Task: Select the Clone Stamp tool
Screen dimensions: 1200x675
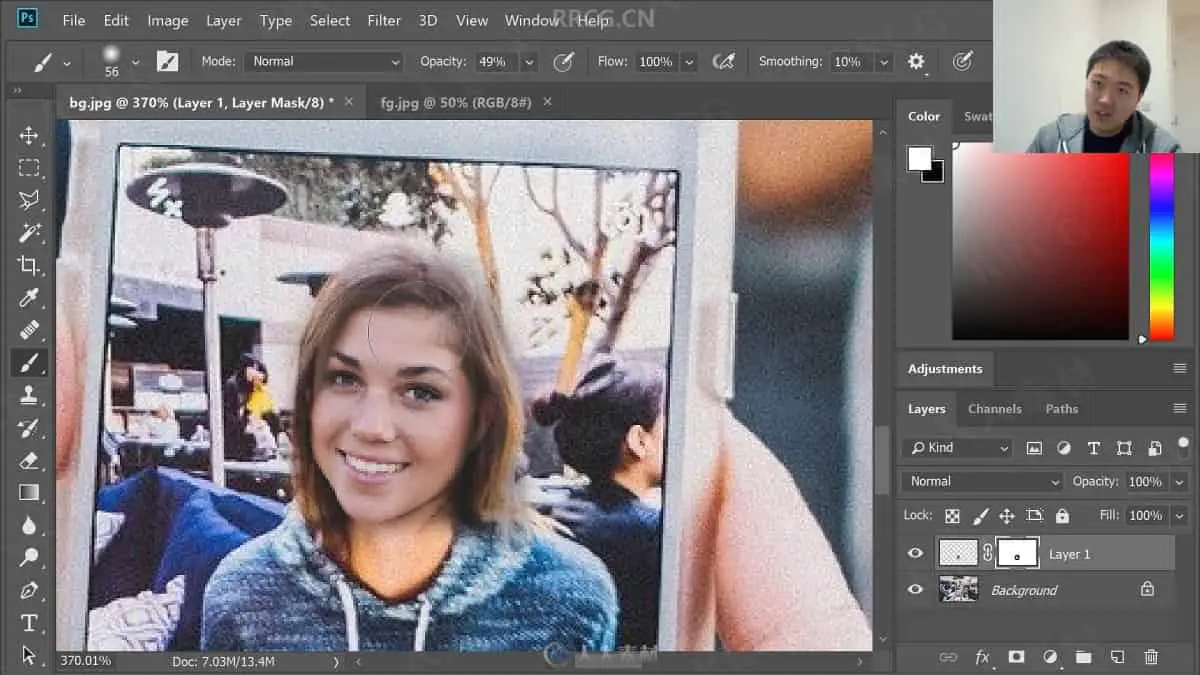Action: [29, 395]
